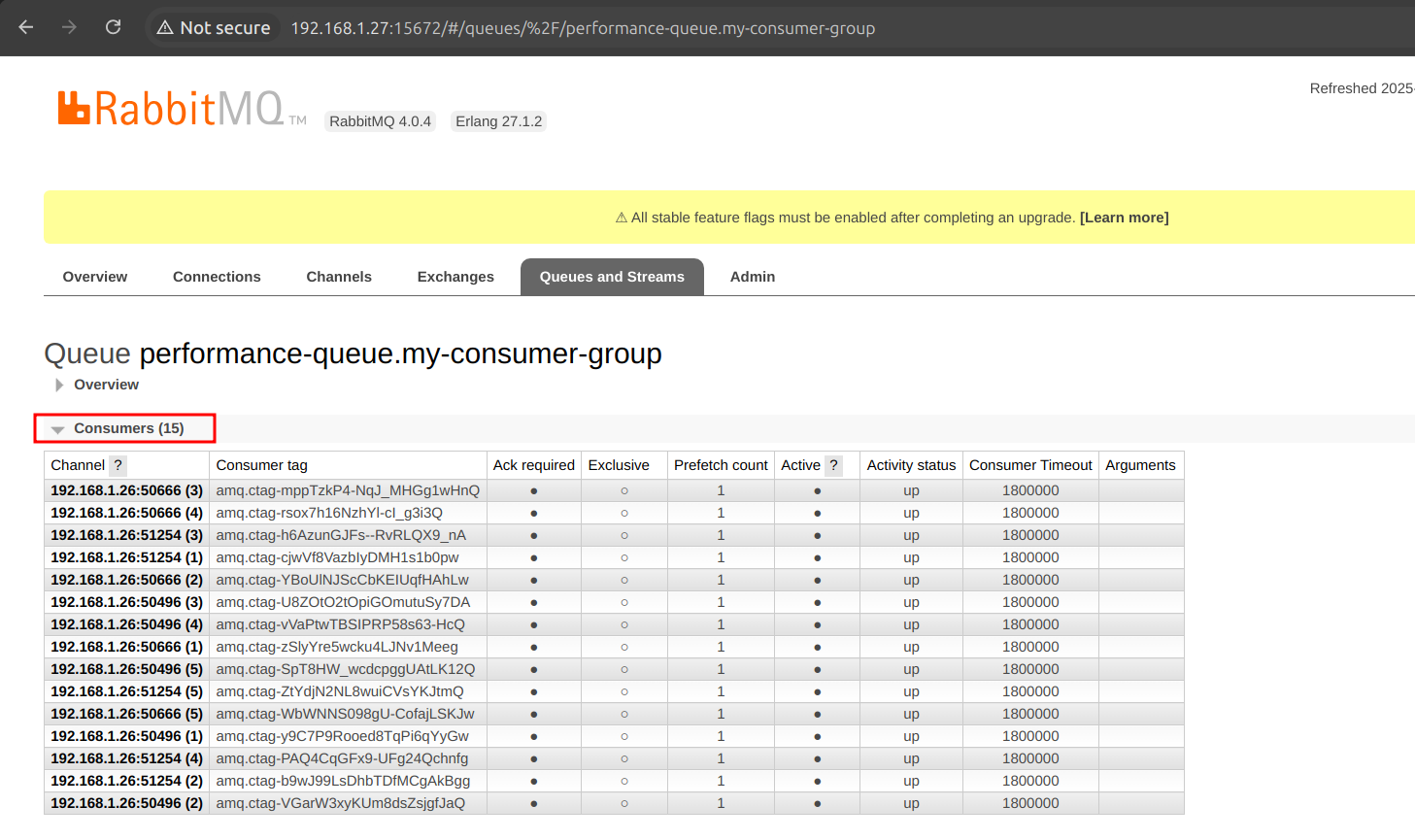
Task: Open help icon next to Channel header
Action: click(118, 465)
